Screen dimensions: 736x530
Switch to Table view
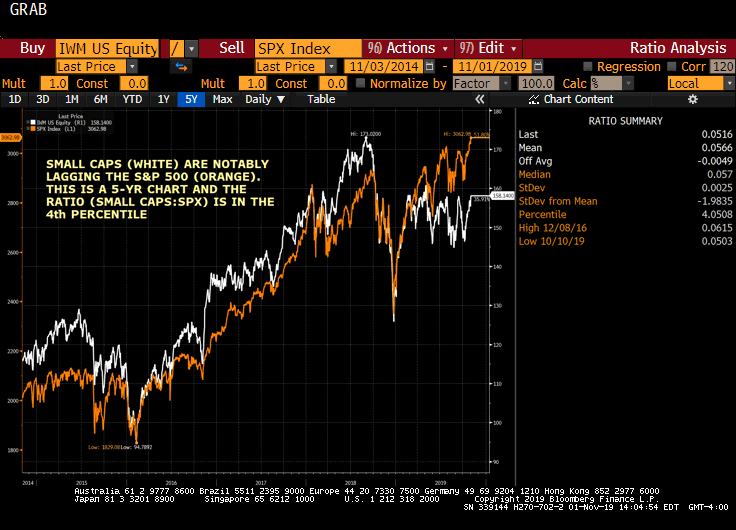[321, 99]
